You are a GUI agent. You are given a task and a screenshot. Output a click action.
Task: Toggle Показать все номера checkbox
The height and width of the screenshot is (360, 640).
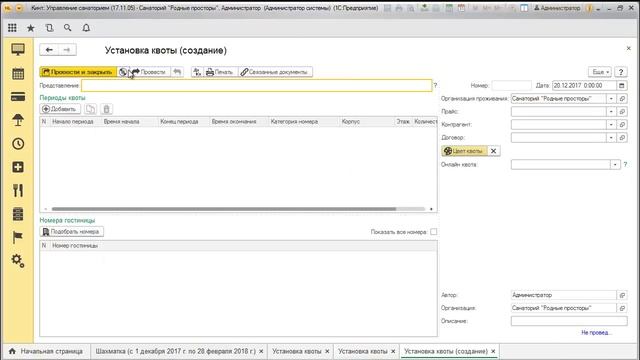[433, 232]
